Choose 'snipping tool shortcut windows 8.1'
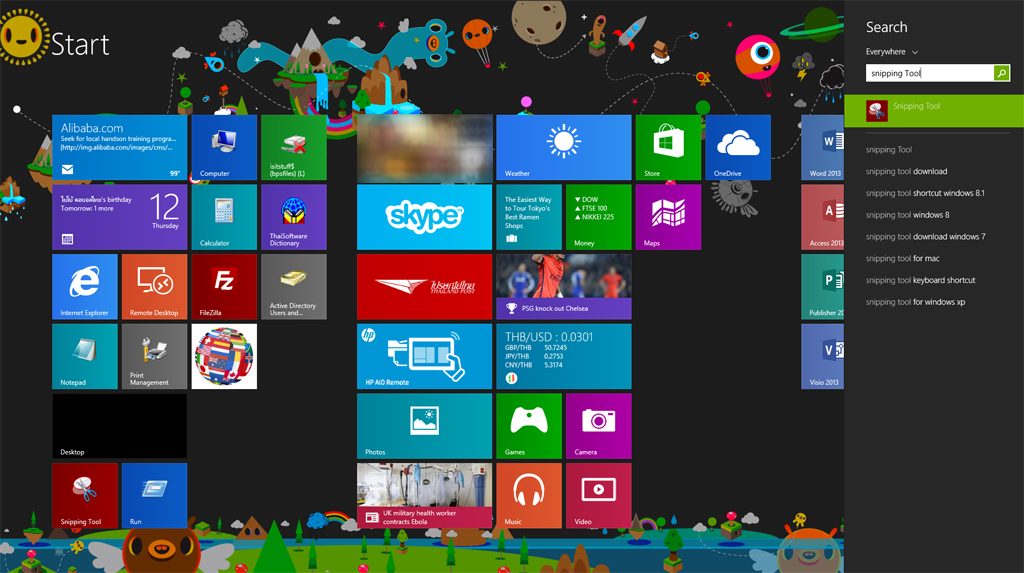 925,193
